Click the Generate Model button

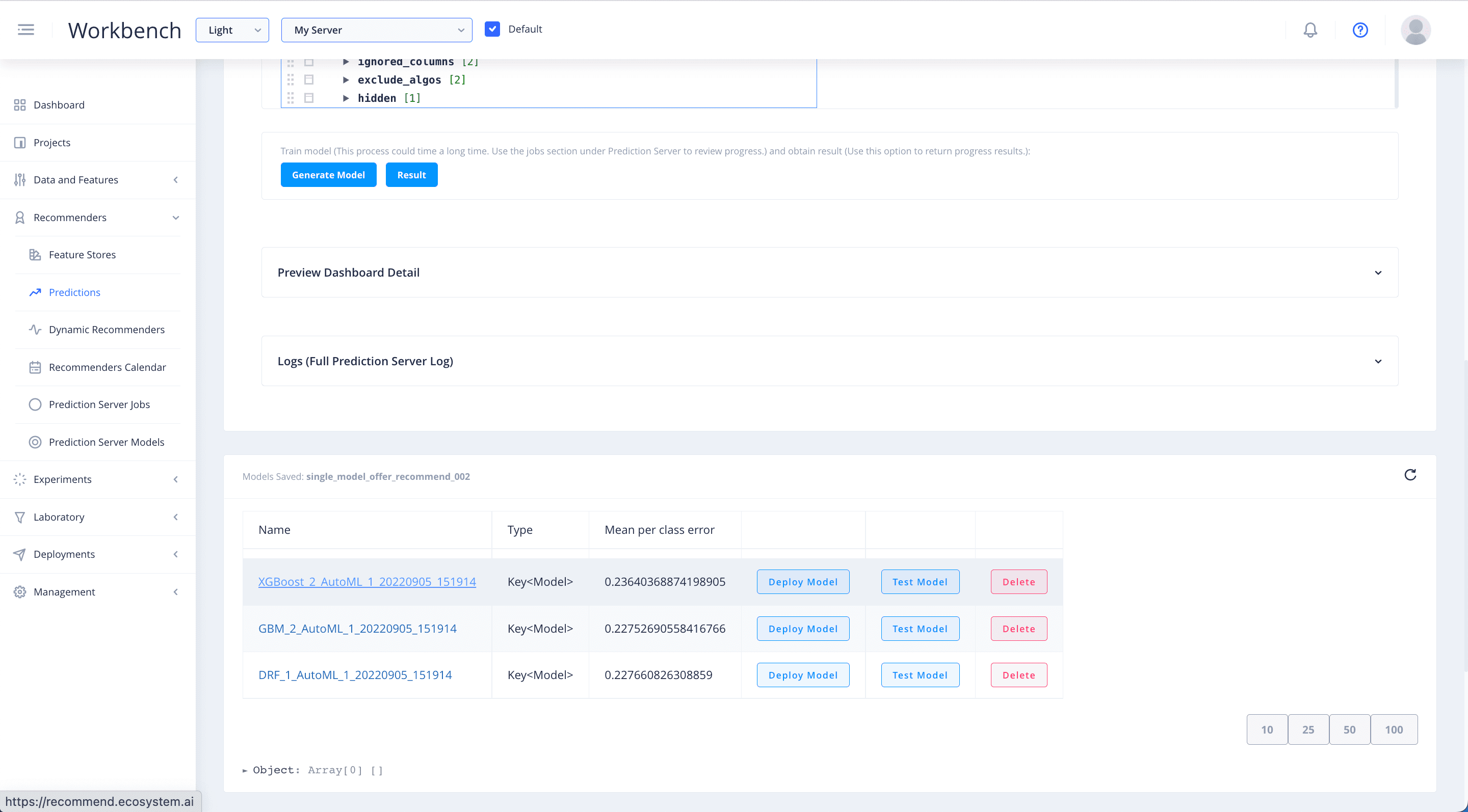(328, 175)
